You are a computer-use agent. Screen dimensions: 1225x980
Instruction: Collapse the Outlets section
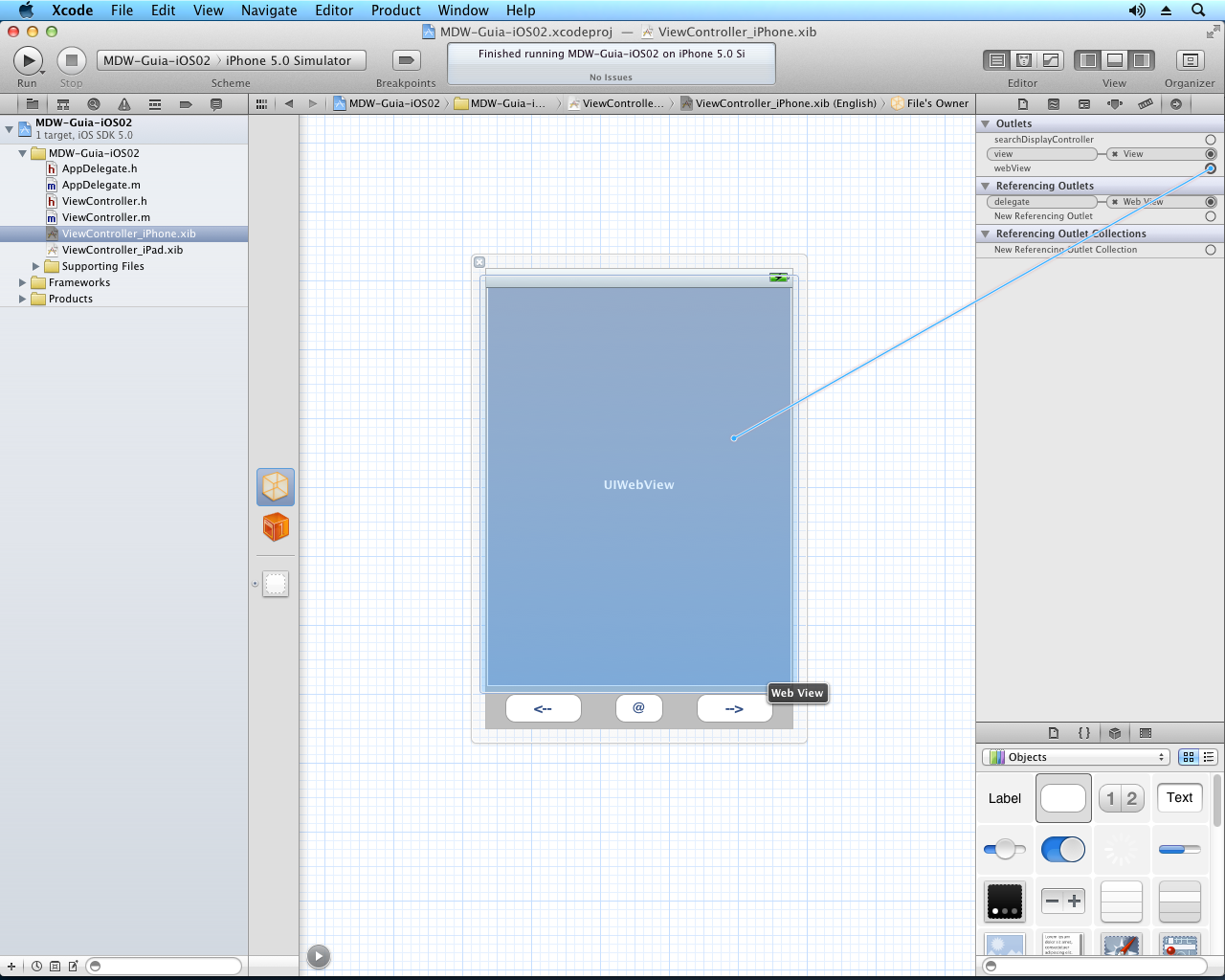986,123
